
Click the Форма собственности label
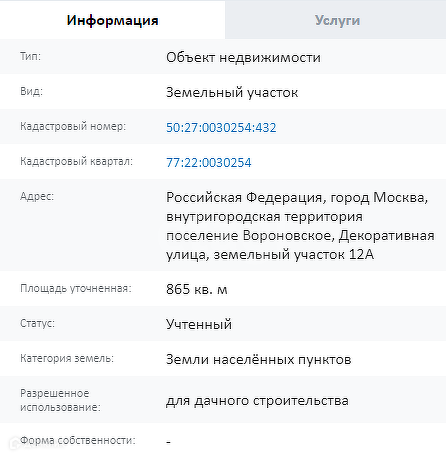[x=78, y=440]
